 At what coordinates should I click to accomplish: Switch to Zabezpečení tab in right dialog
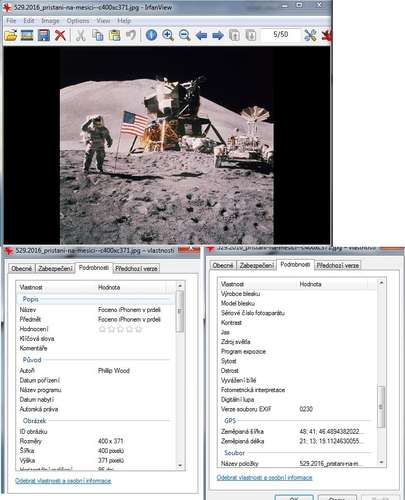pyautogui.click(x=257, y=265)
